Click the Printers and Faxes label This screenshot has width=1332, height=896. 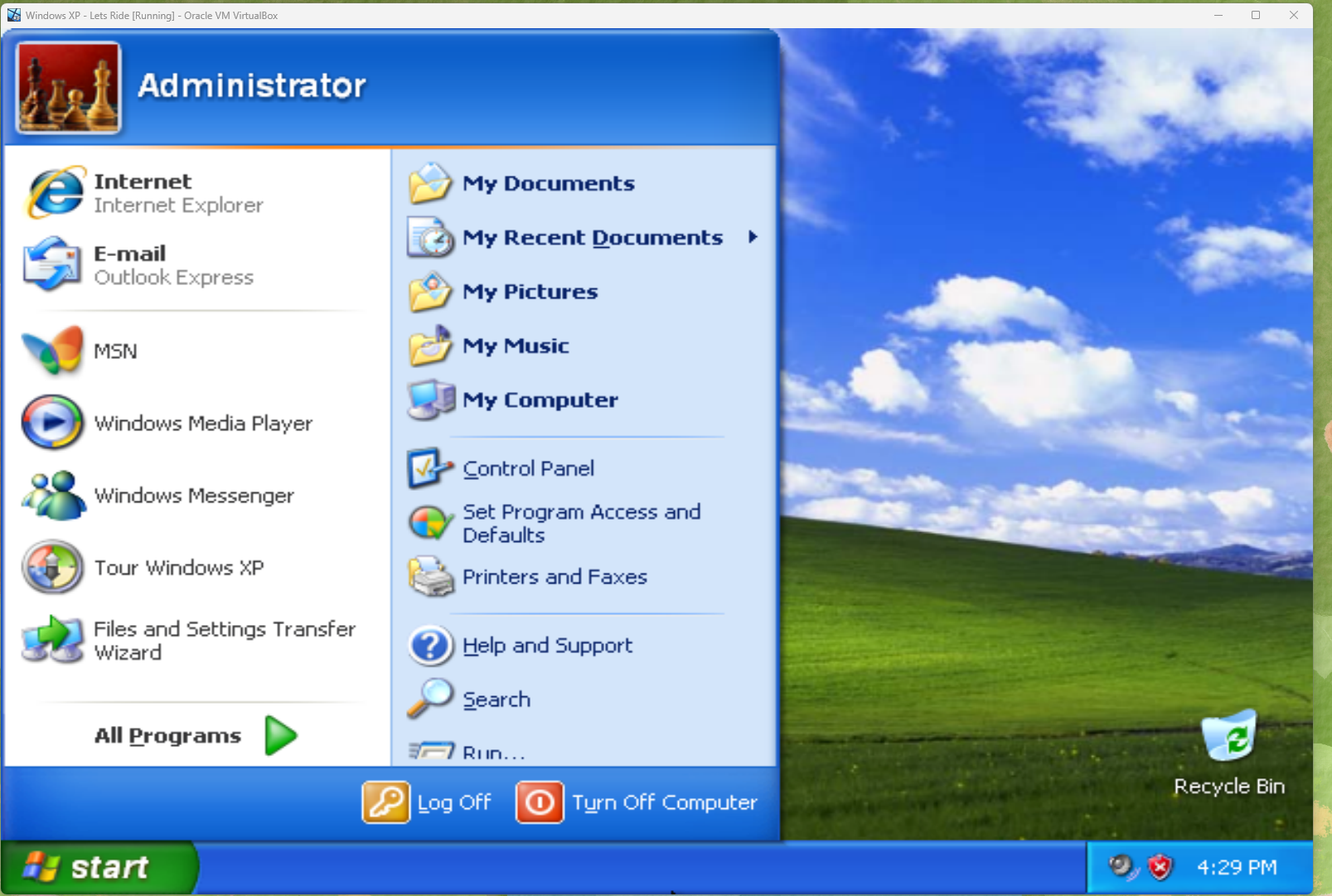555,577
